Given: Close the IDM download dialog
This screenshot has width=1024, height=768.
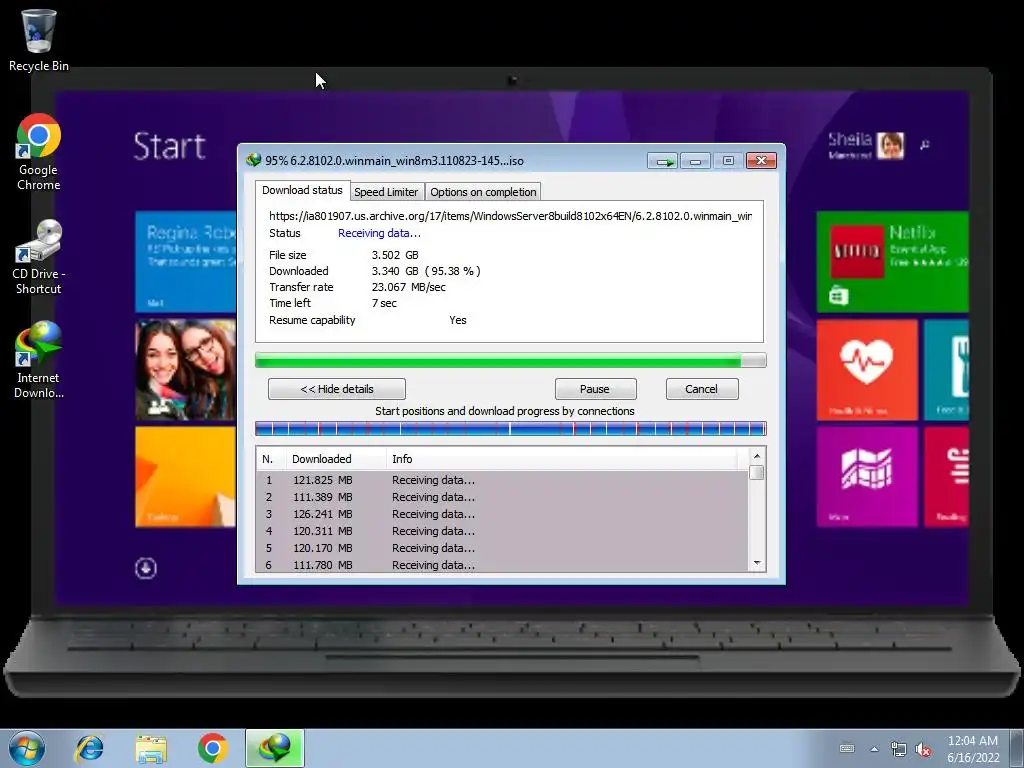Looking at the screenshot, I should pyautogui.click(x=761, y=161).
